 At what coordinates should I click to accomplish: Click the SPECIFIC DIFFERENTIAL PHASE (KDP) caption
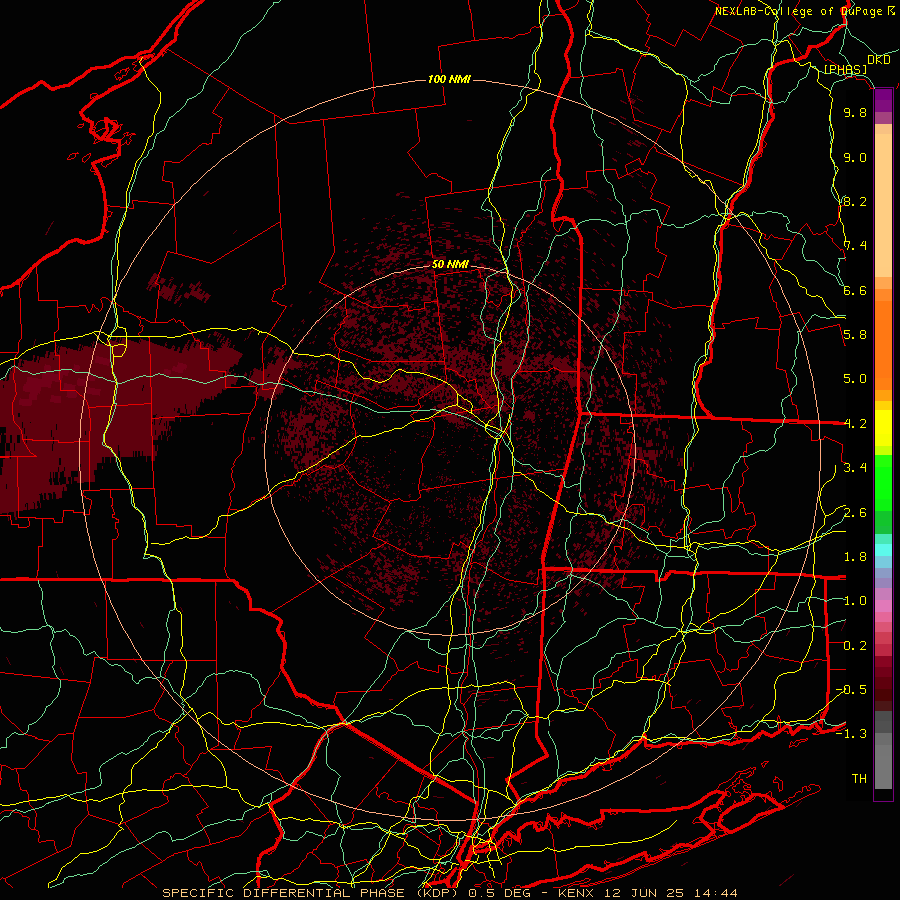312,893
